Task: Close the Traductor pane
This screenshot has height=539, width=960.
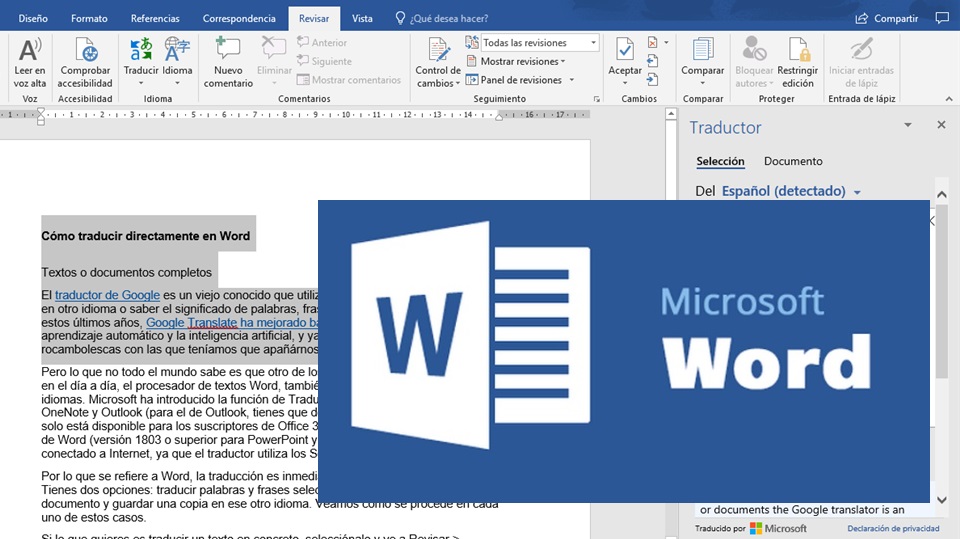Action: [x=941, y=125]
